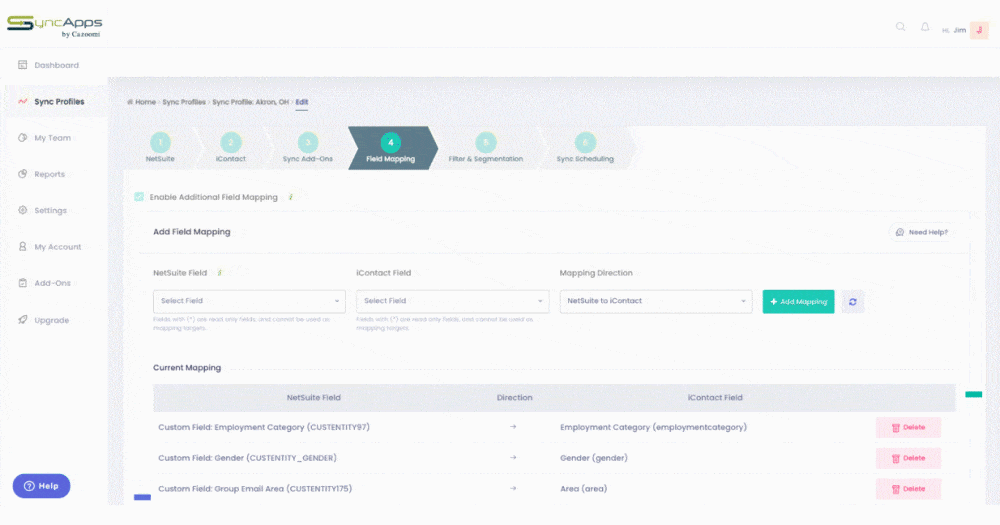Click the Sync Profiles sidebar icon
The height and width of the screenshot is (525, 1000).
coord(22,101)
